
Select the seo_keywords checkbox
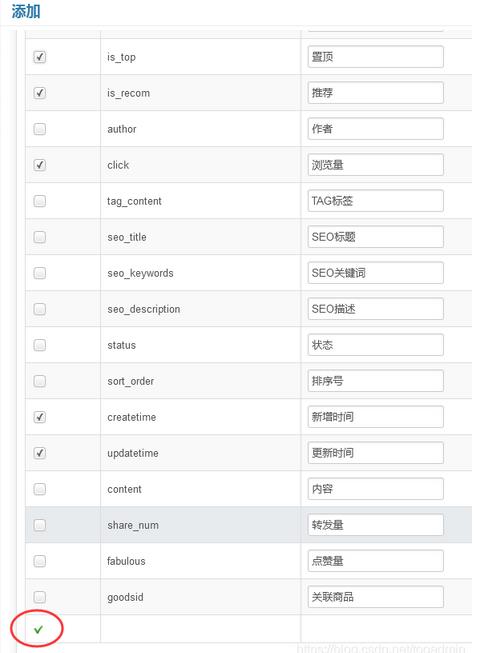[40, 273]
